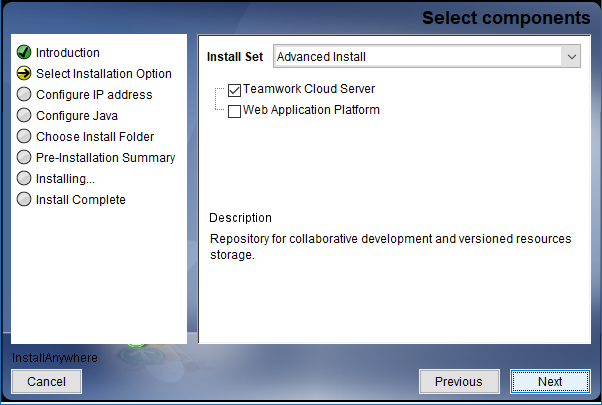This screenshot has height=405, width=602.
Task: Open the Install Set dropdown arrow
Action: coord(571,57)
